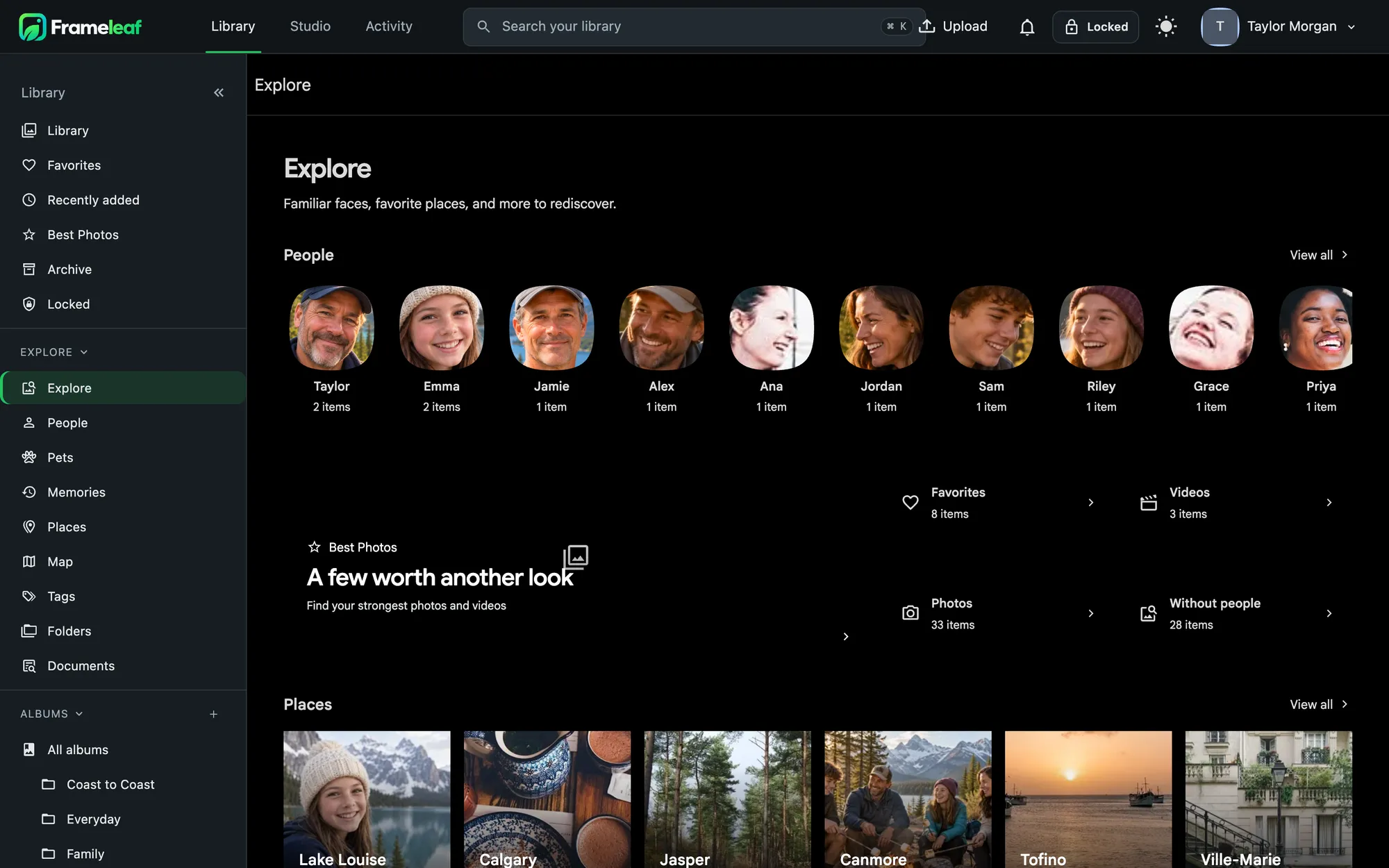Image resolution: width=1389 pixels, height=868 pixels.
Task: Open Pets paw icon
Action: tap(29, 457)
